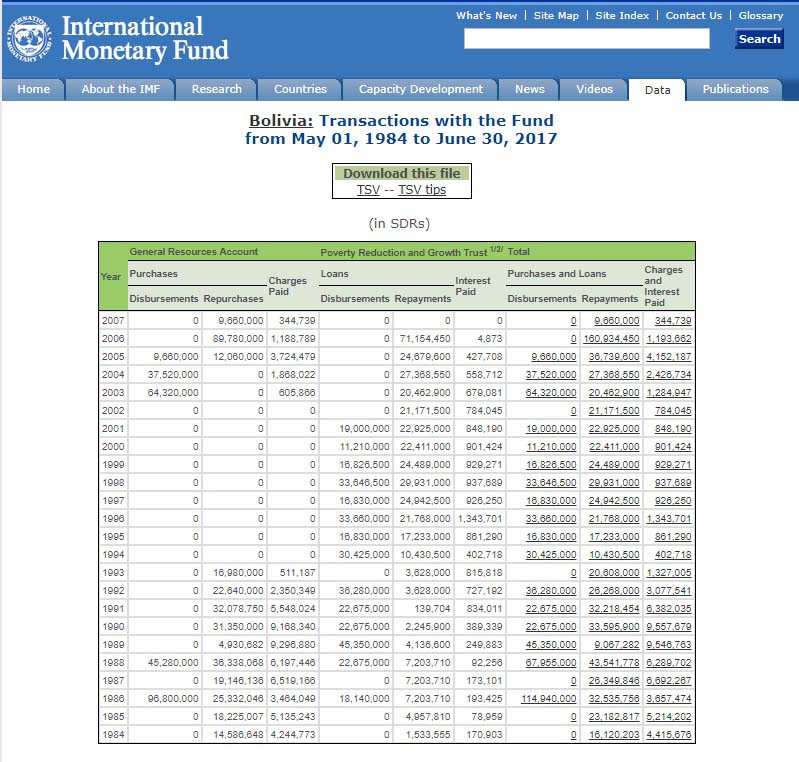Click 2000 total disbursements 11,210,000
The height and width of the screenshot is (762, 799).
point(551,446)
